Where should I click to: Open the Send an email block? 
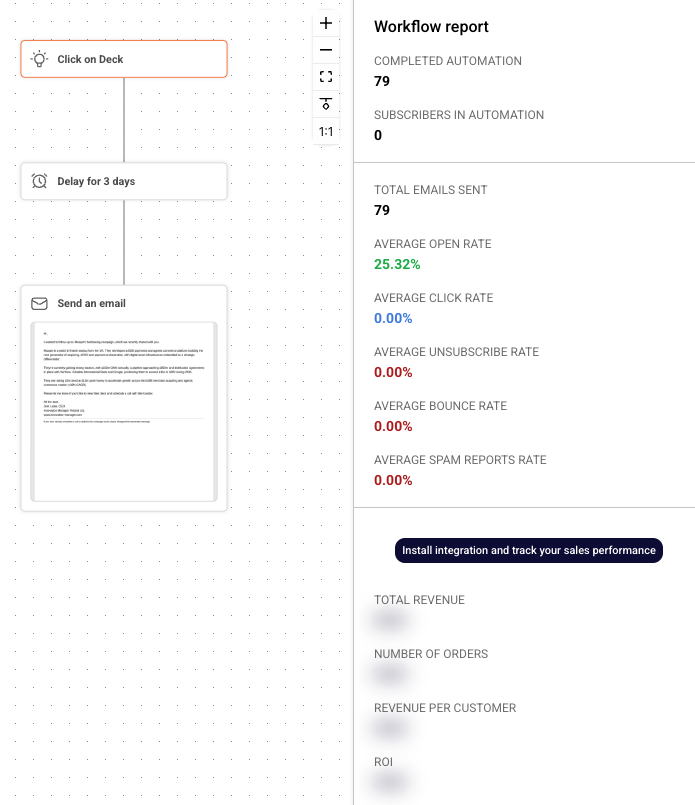coord(124,398)
